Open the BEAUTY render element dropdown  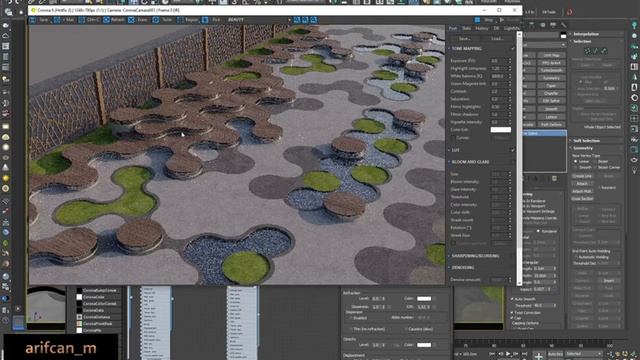coord(259,20)
